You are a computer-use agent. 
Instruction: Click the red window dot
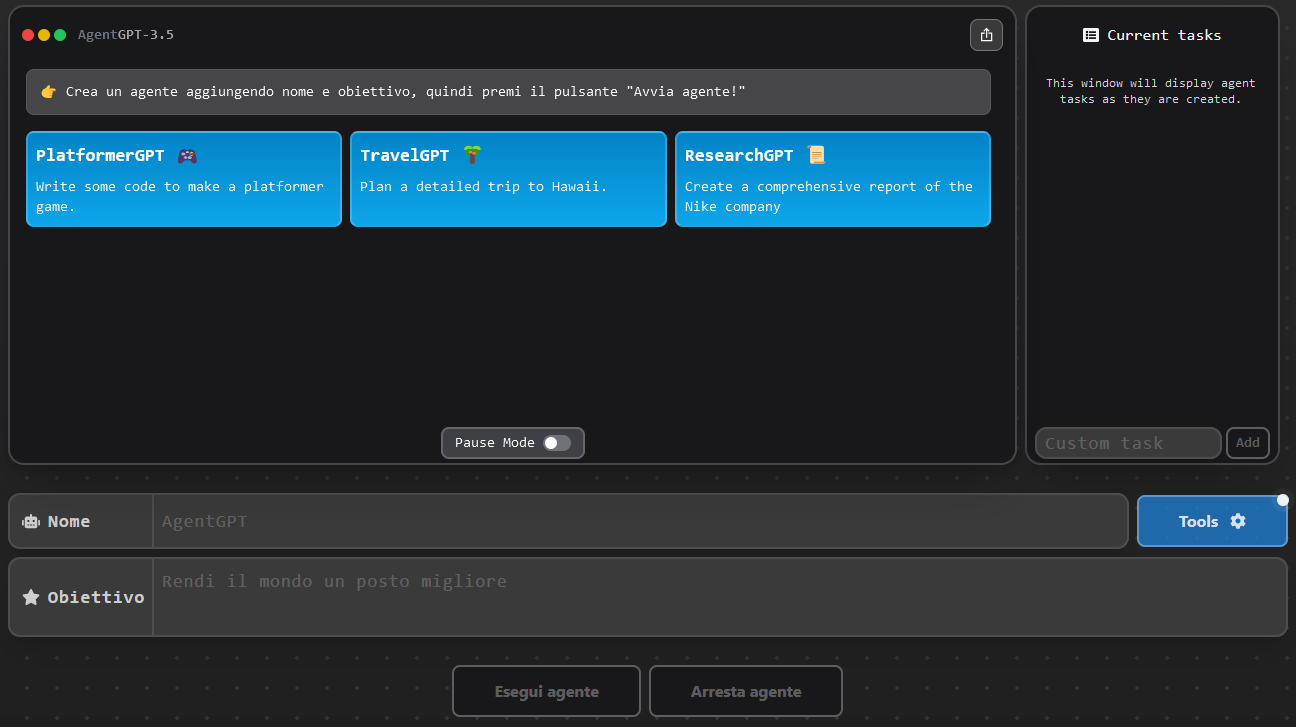pos(28,35)
